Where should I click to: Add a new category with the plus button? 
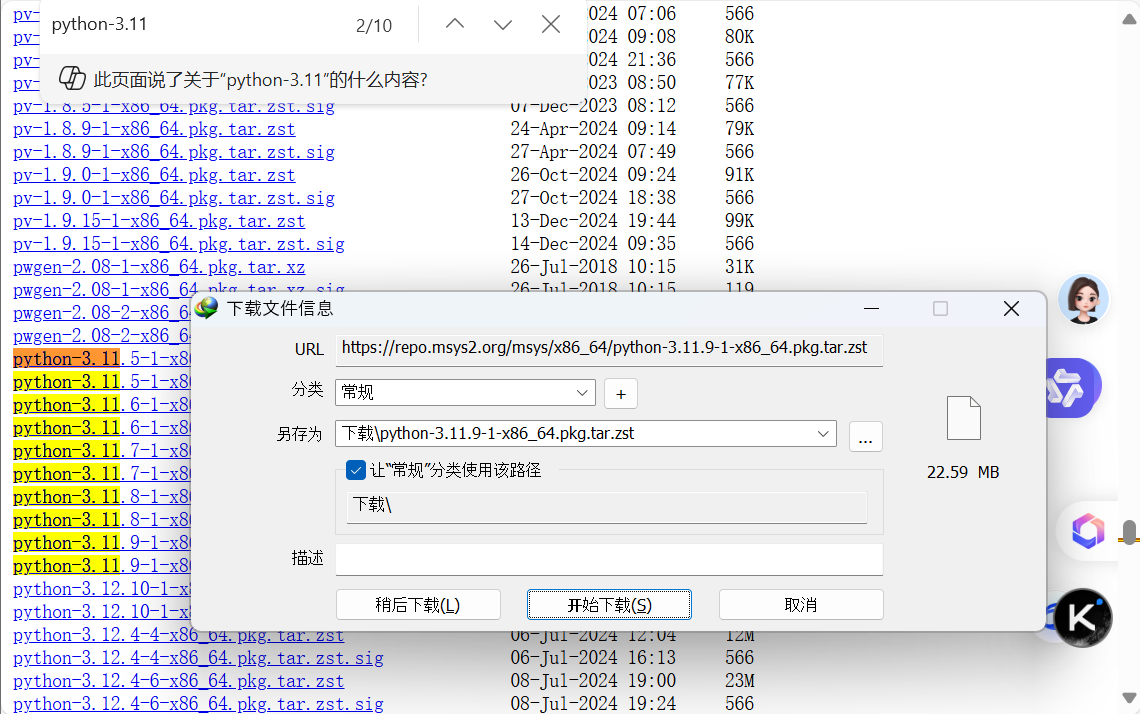[x=621, y=393]
